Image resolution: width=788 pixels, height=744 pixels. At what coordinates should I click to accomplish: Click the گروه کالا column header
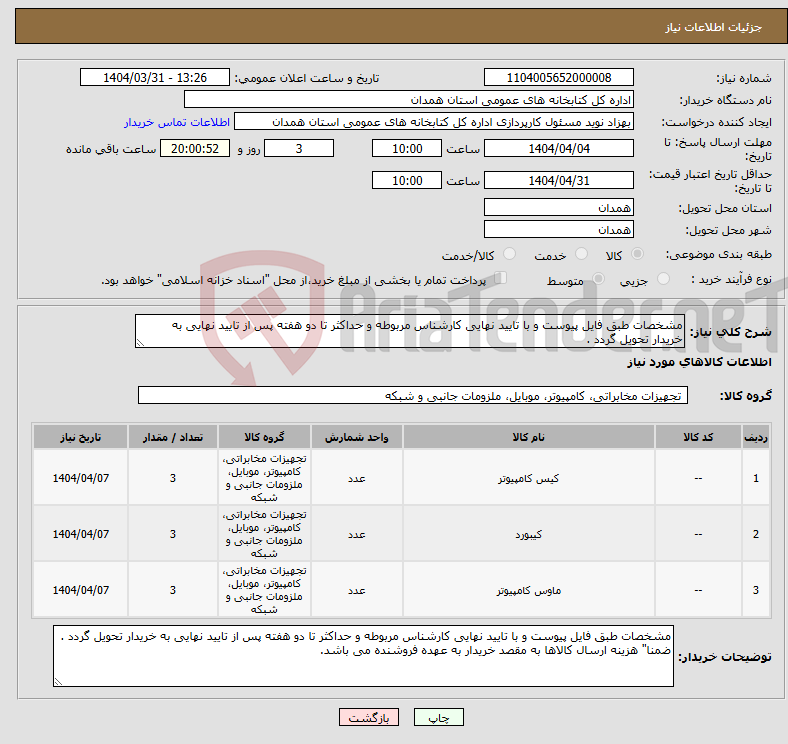[x=264, y=437]
